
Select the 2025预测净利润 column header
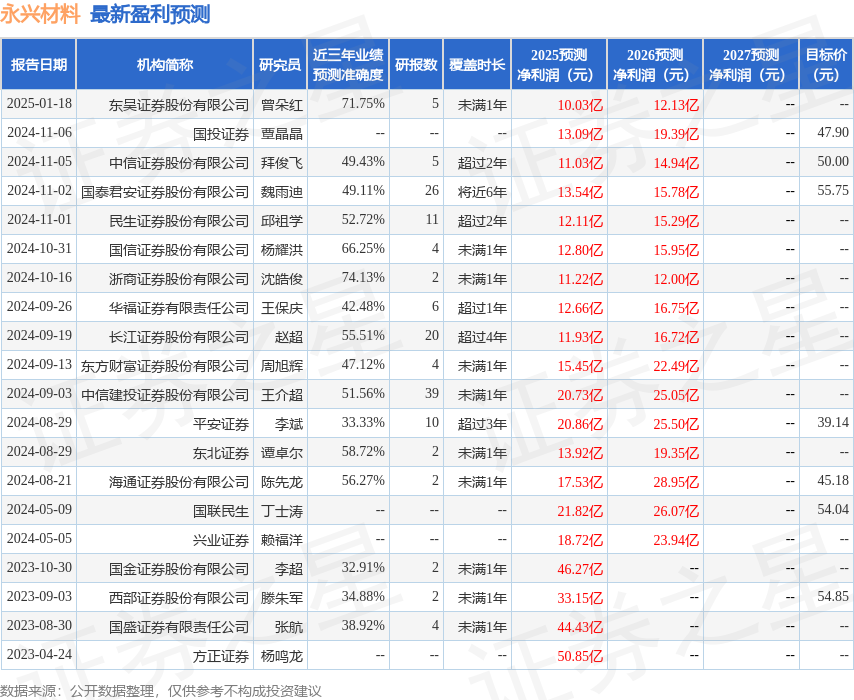559,64
